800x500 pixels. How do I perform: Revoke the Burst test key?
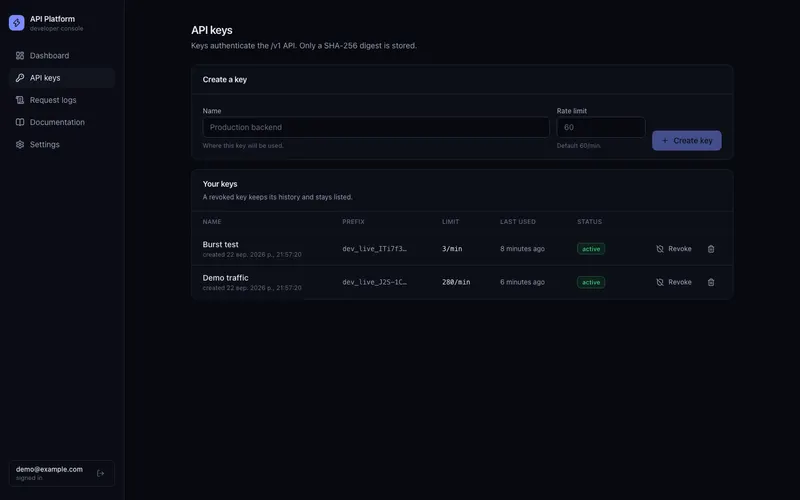[673, 249]
